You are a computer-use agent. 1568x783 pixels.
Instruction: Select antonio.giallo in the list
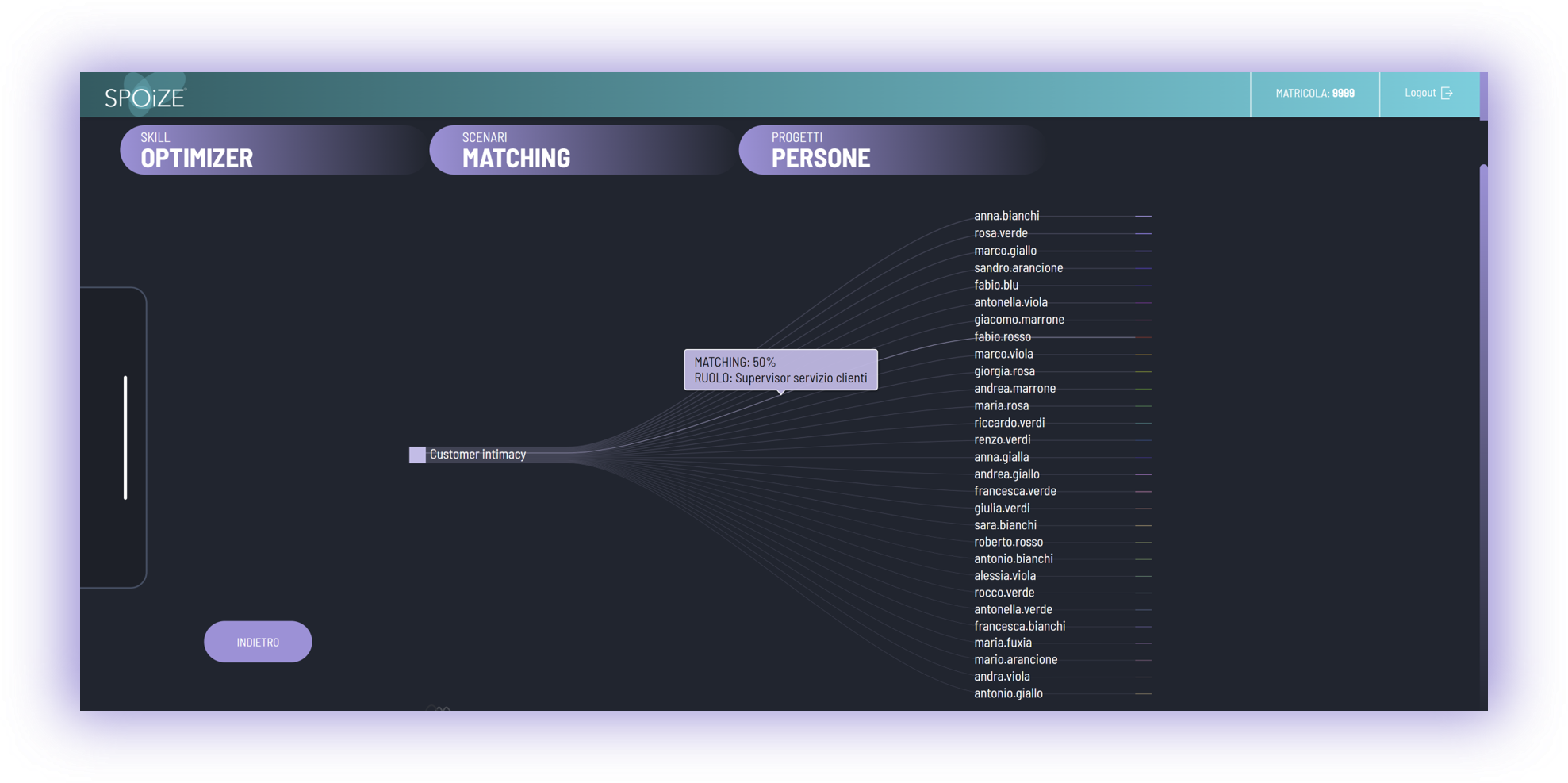click(1008, 693)
